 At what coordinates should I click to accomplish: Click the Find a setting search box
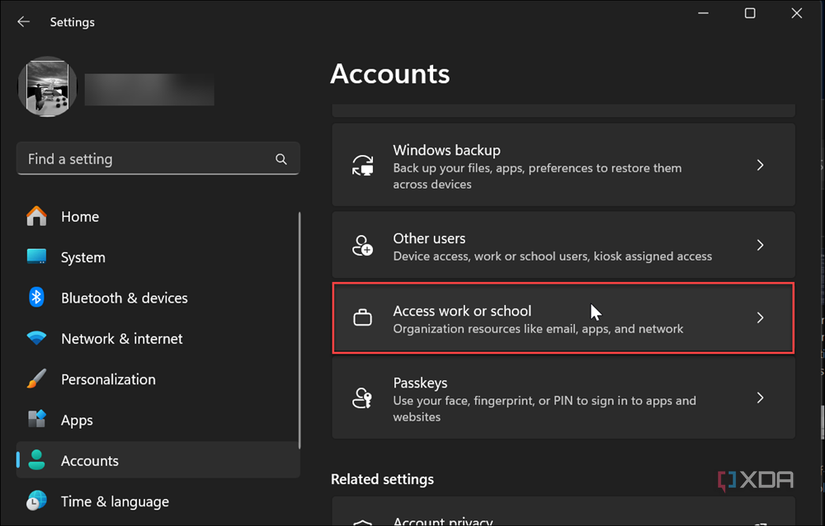click(145, 159)
